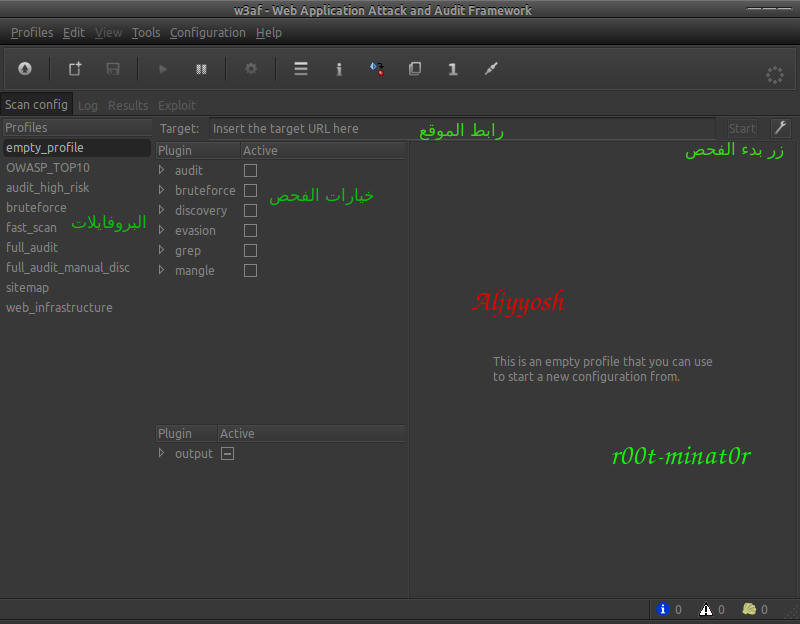Screen dimensions: 800x624
Task: Enable the audit plugin checkbox
Action: pos(250,170)
